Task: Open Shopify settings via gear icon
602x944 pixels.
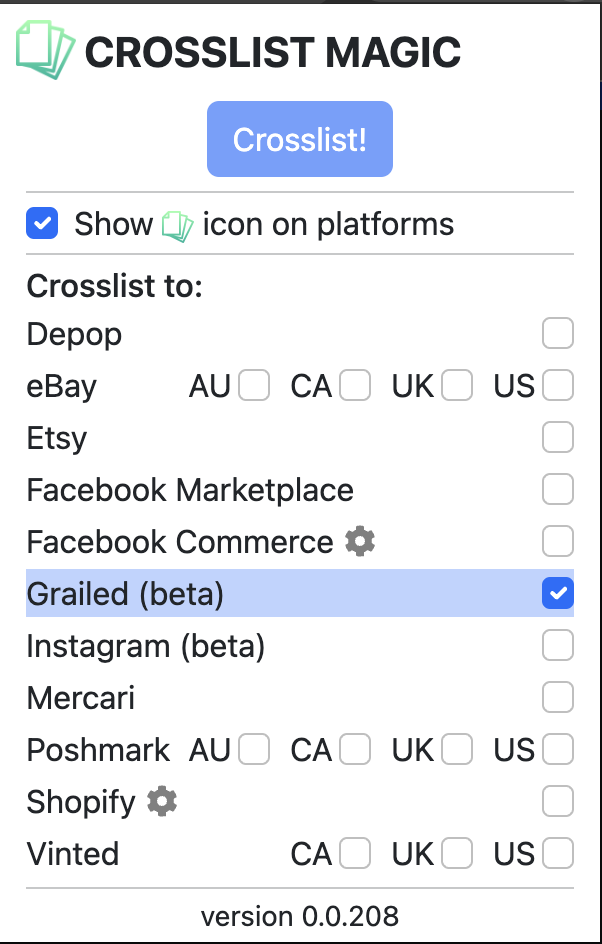Action: click(x=161, y=801)
